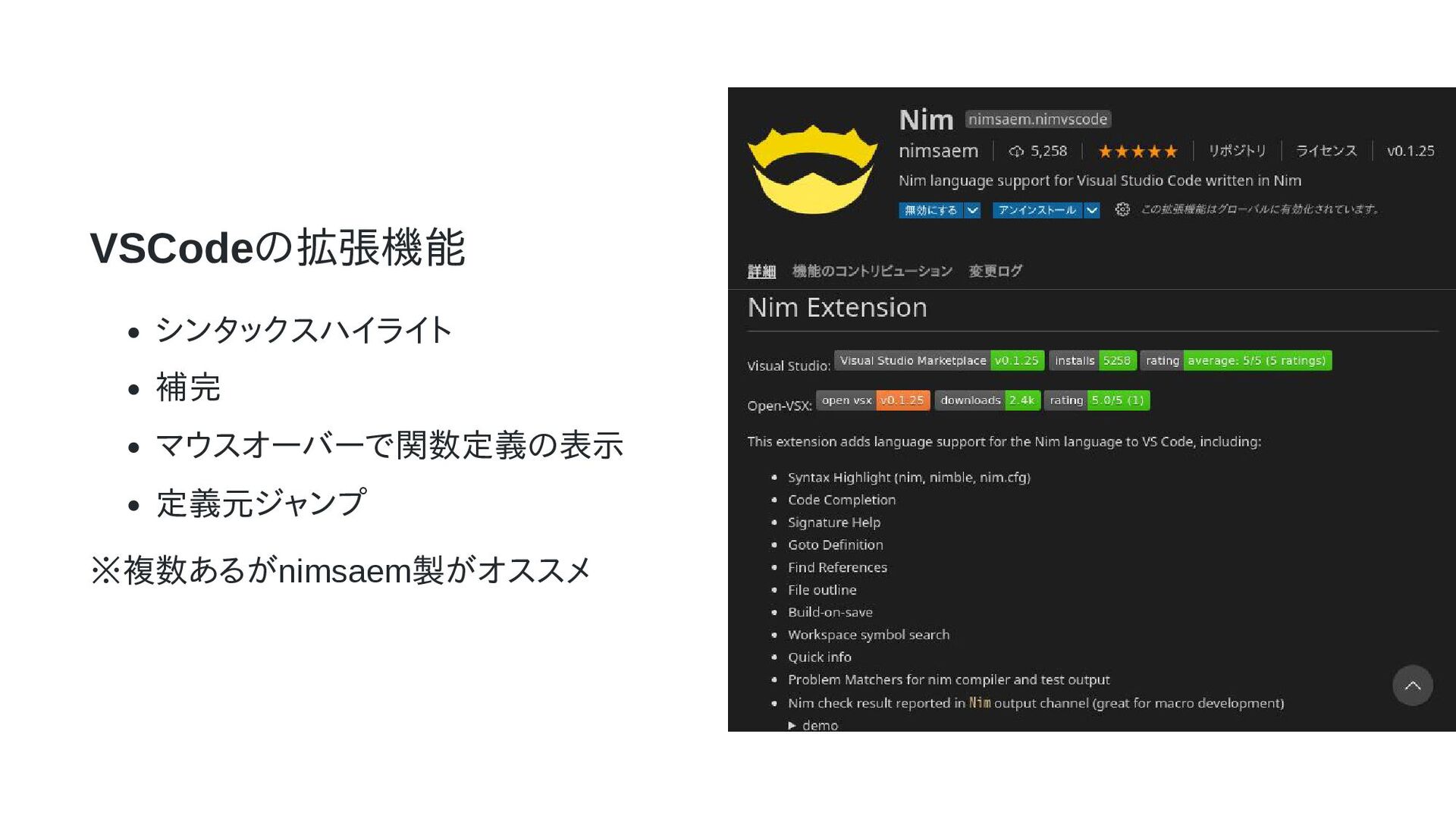Screen dimensions: 1456x819
Task: Click the install count cloud icon
Action: pos(1016,152)
